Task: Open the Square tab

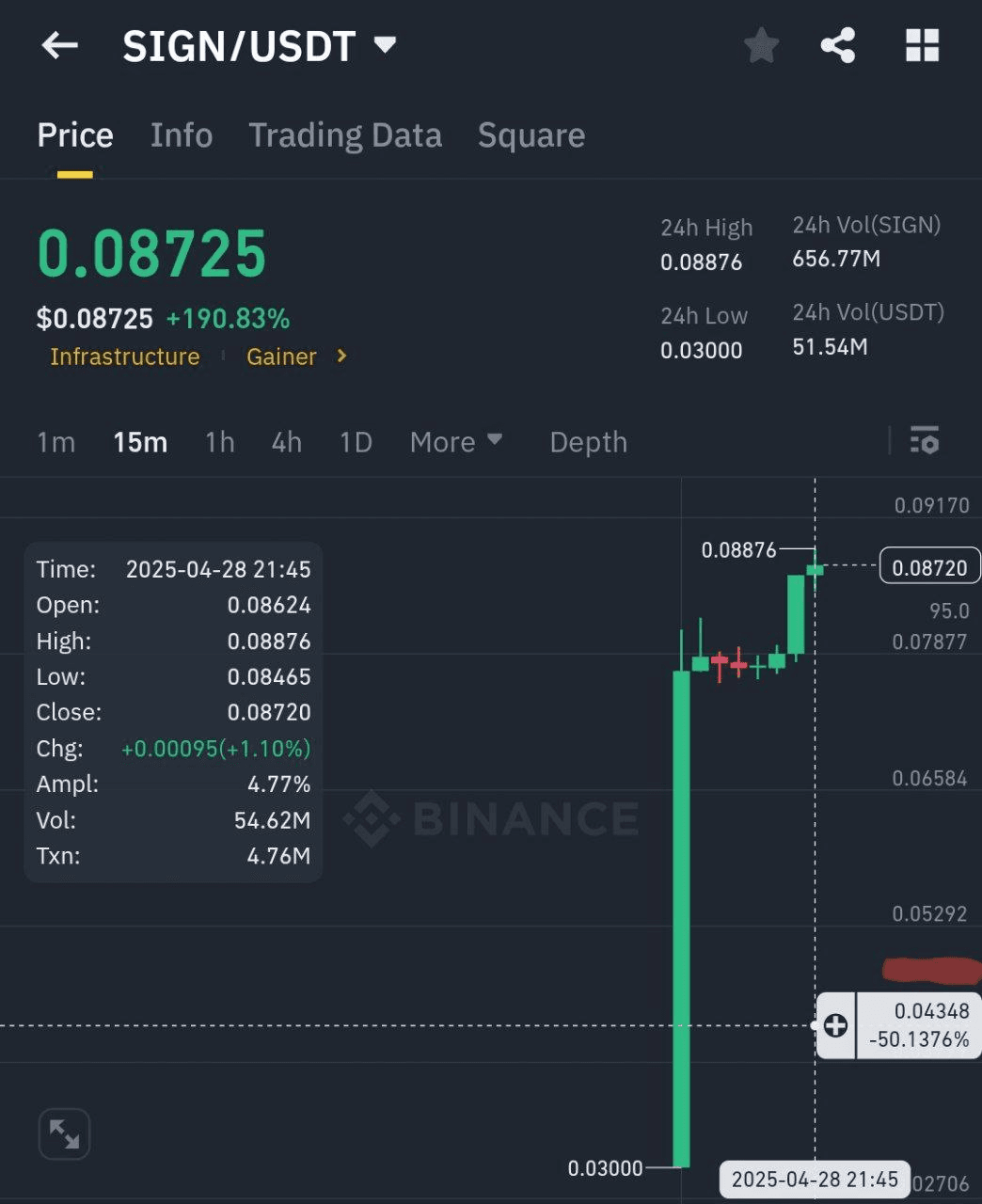Action: pos(531,135)
